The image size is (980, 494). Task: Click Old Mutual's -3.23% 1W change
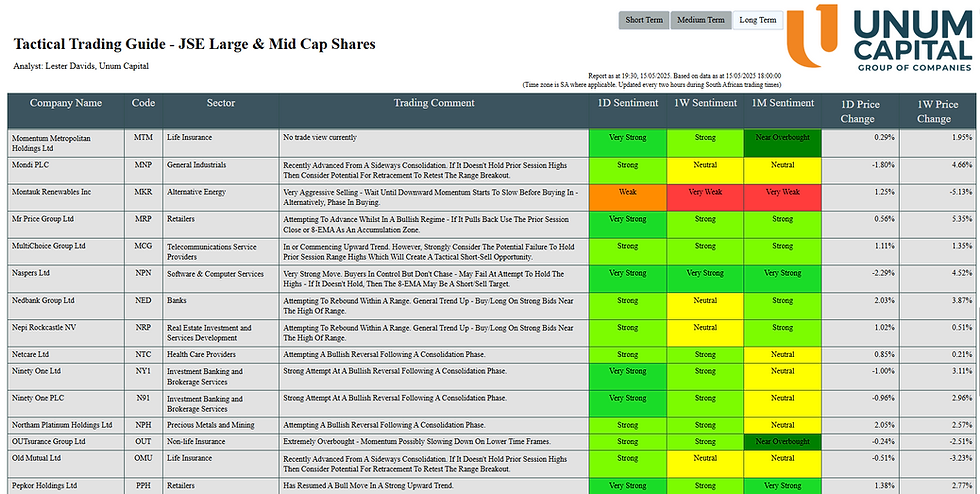(961, 458)
